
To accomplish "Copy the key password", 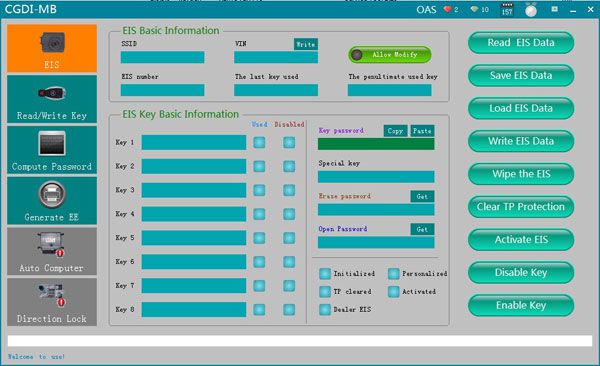I will point(395,131).
